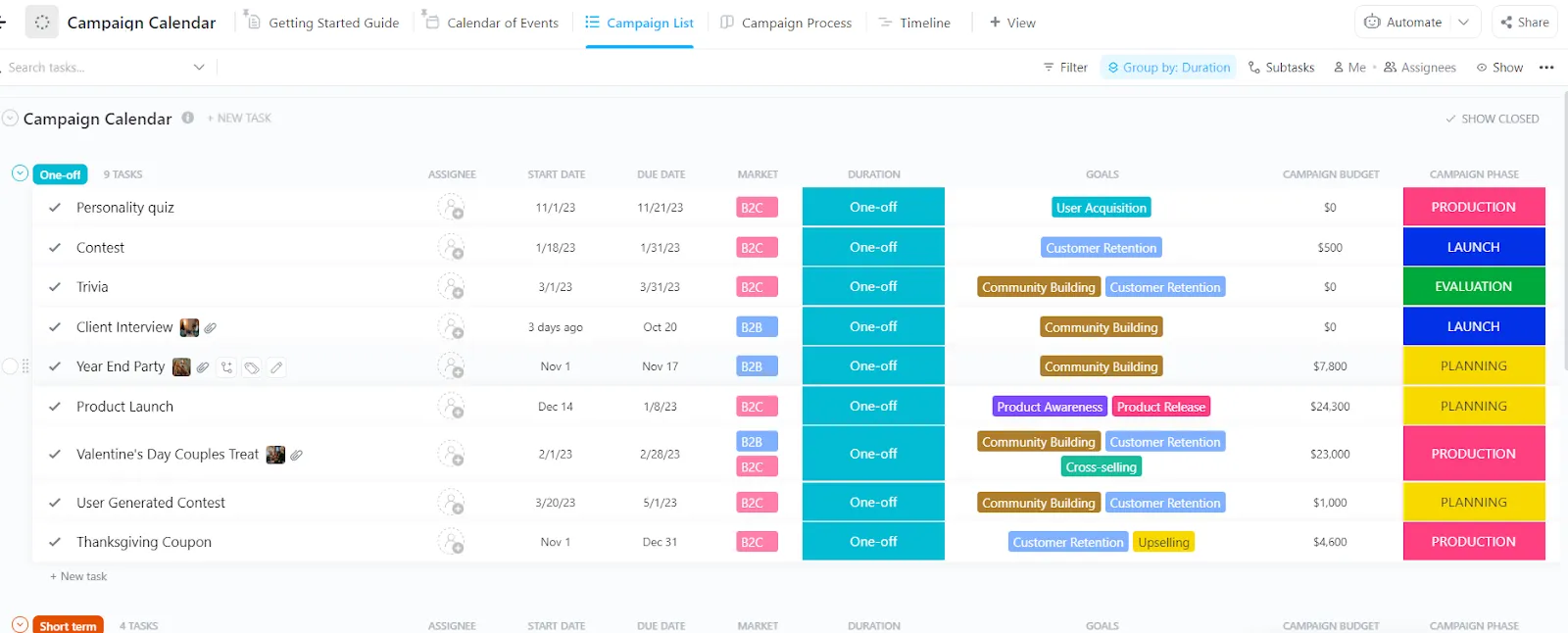Click the edit pencil icon on Year End Party
This screenshot has height=633, width=1568.
[x=276, y=367]
